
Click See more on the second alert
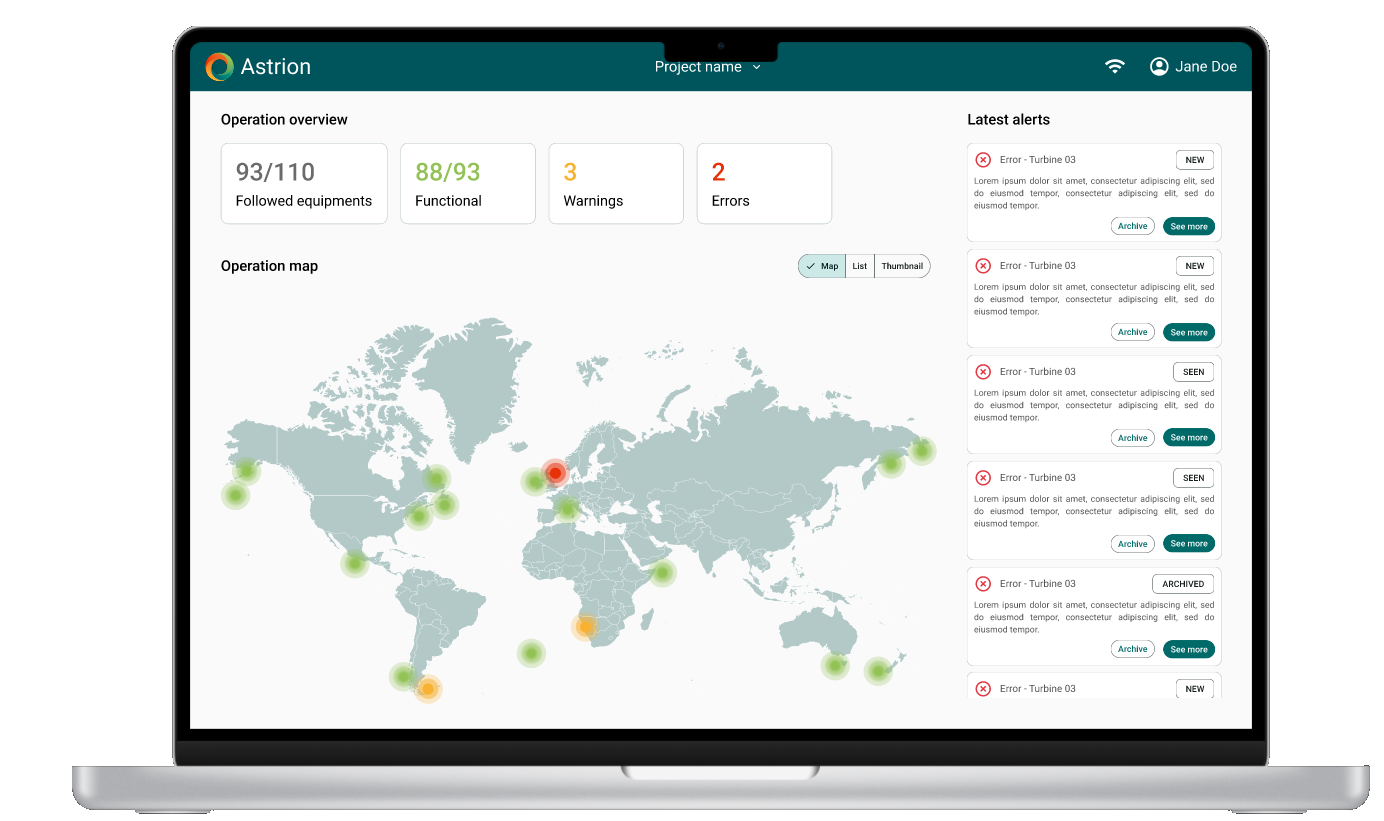pos(1188,332)
